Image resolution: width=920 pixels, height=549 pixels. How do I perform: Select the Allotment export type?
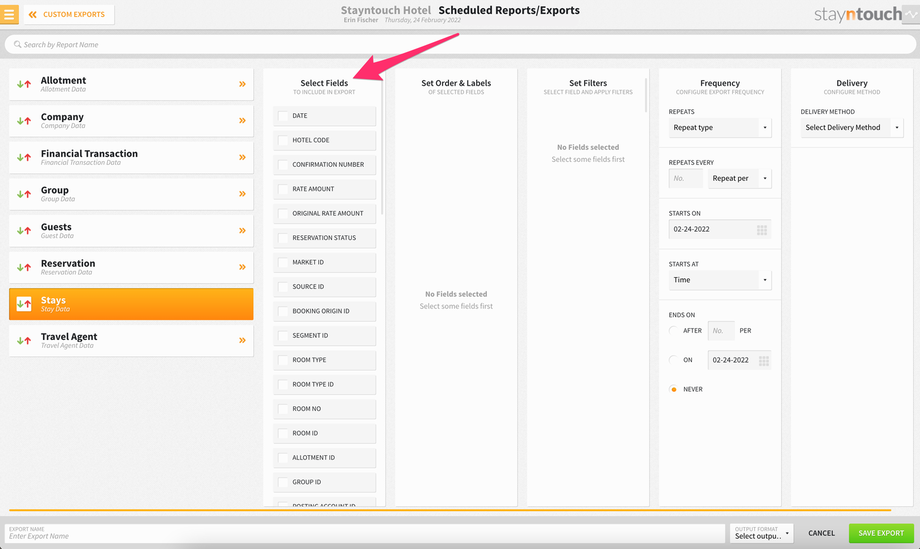131,84
